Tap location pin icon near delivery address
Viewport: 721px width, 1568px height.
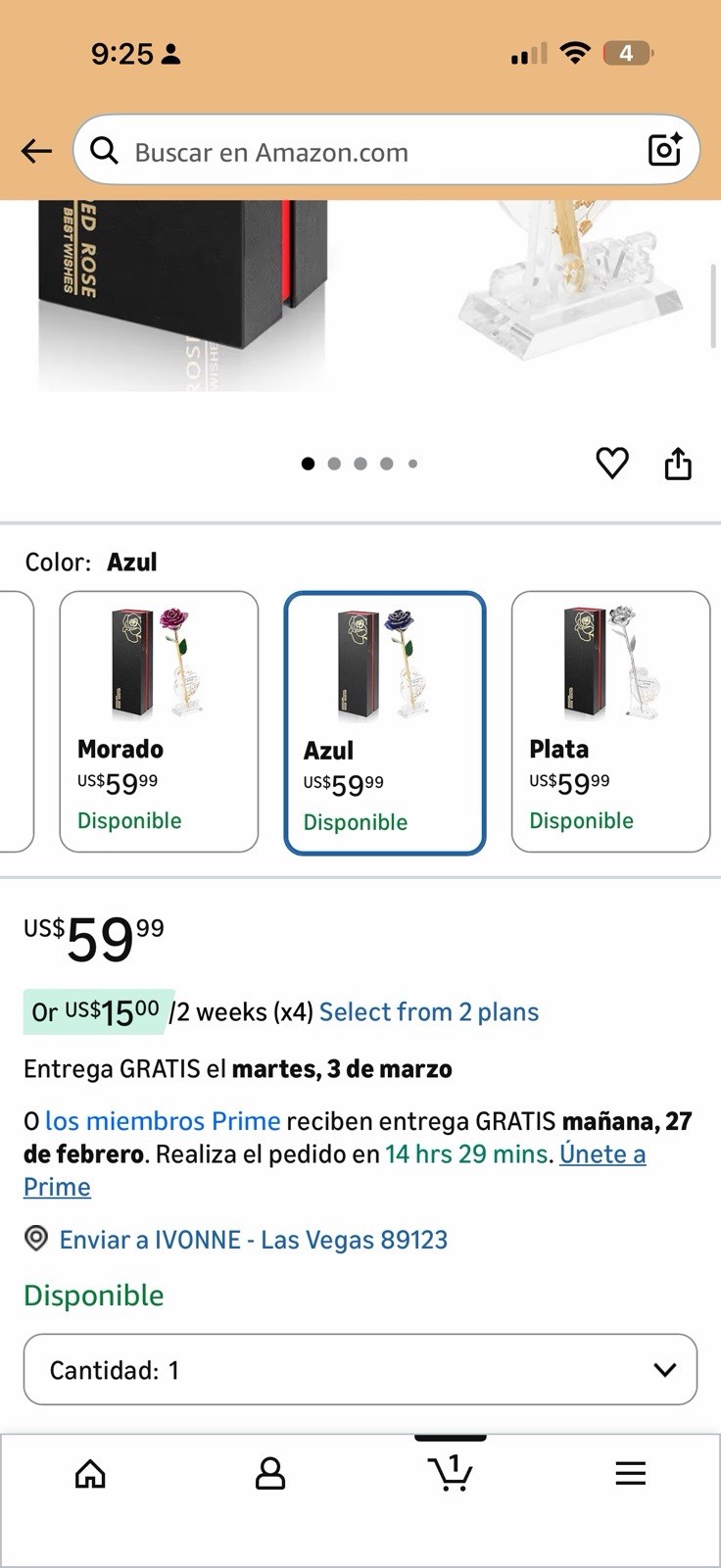[36, 1239]
